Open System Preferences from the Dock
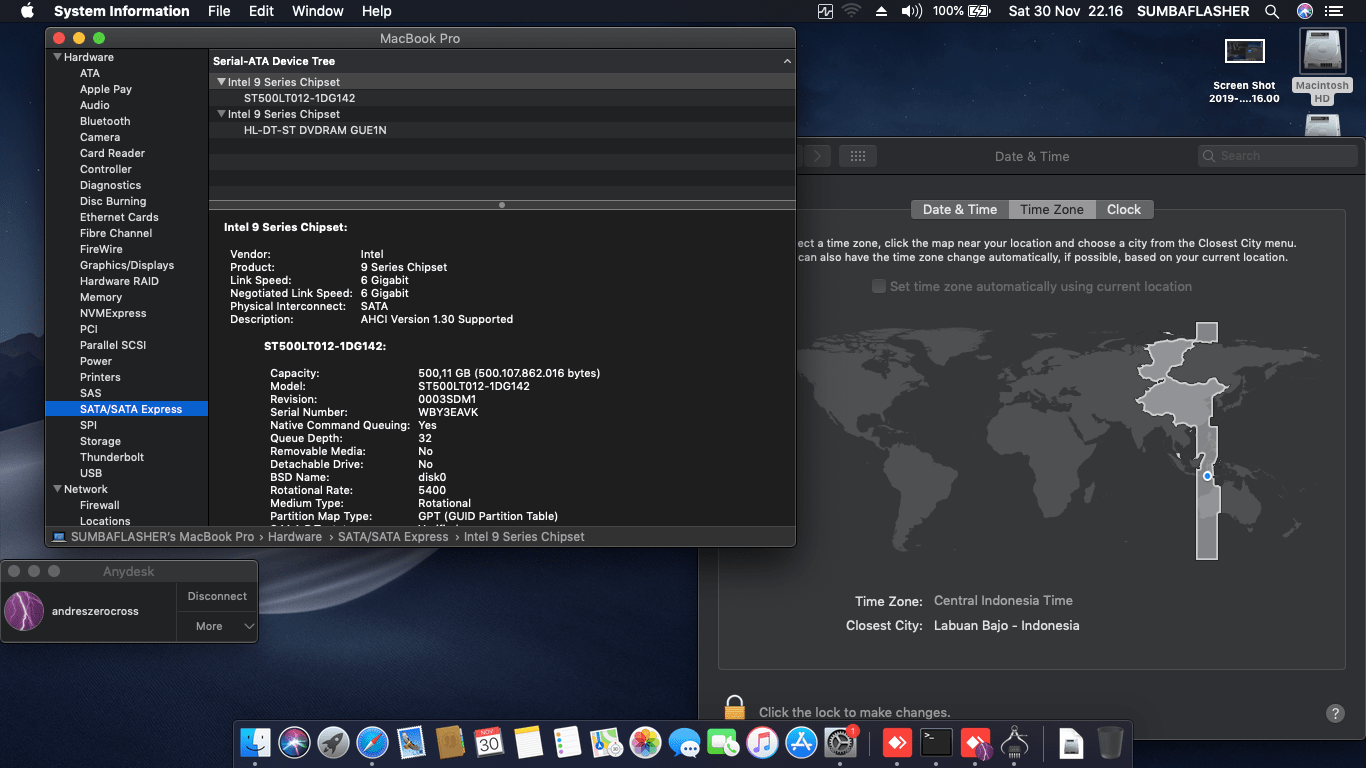The image size is (1366, 768). [x=841, y=743]
